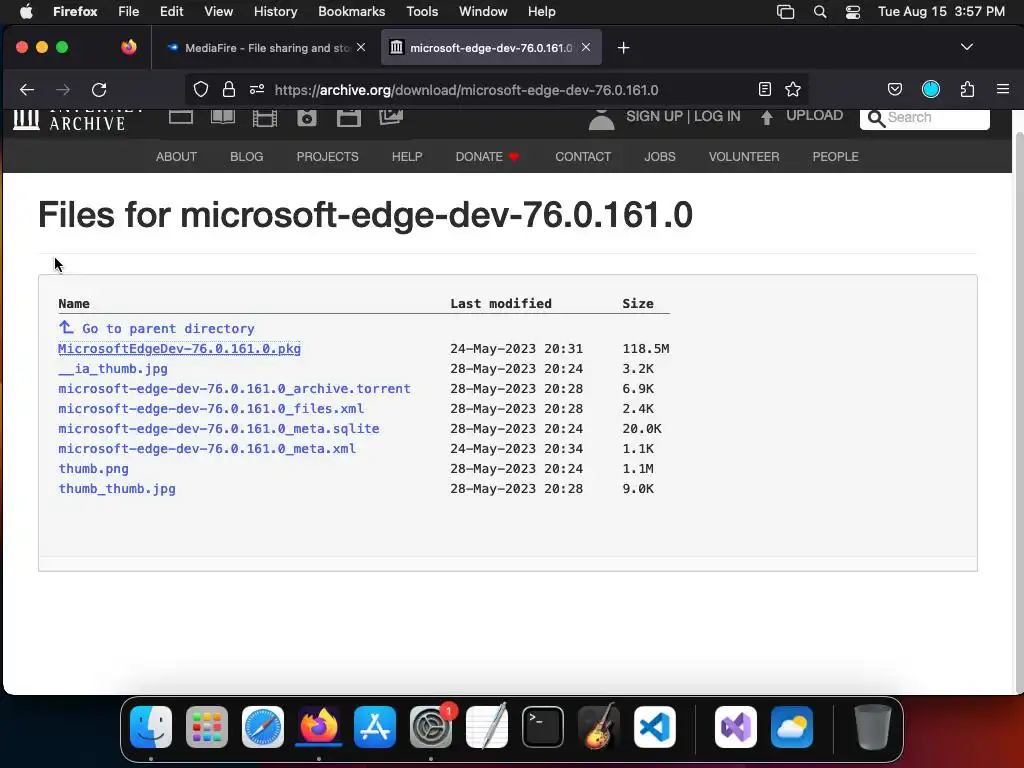Open the ABOUT nav link
The height and width of the screenshot is (768, 1024).
176,157
